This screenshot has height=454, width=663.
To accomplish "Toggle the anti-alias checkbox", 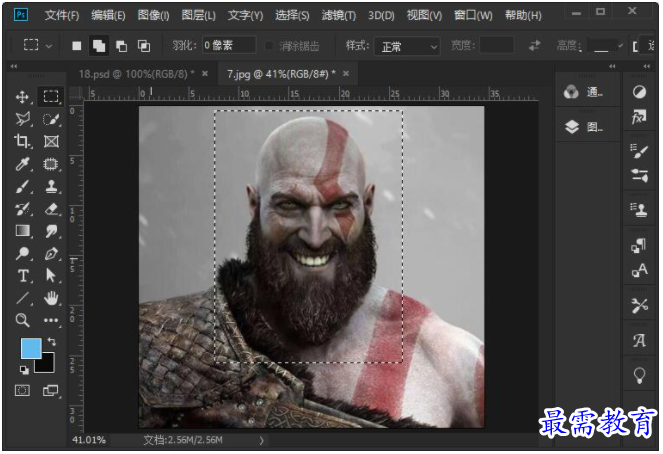I will click(x=268, y=45).
